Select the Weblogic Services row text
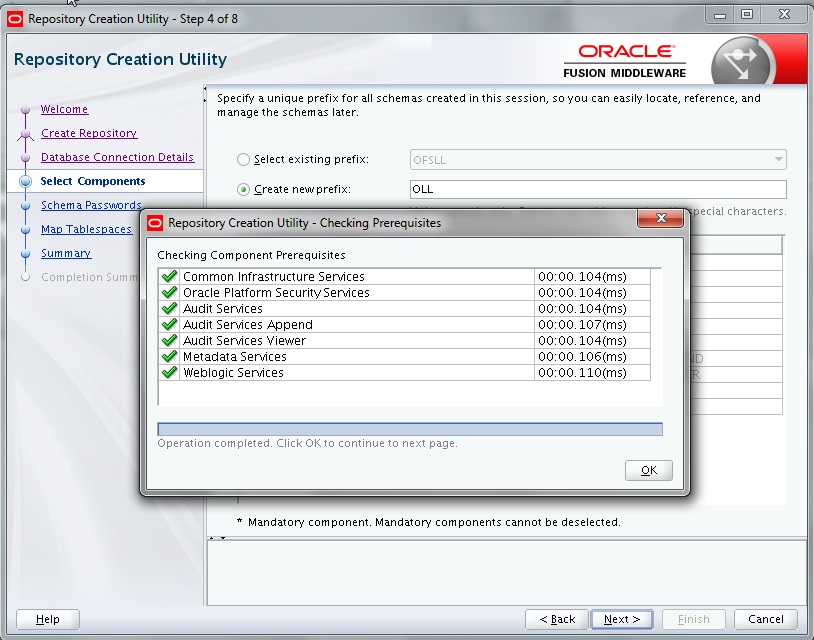 pos(233,373)
